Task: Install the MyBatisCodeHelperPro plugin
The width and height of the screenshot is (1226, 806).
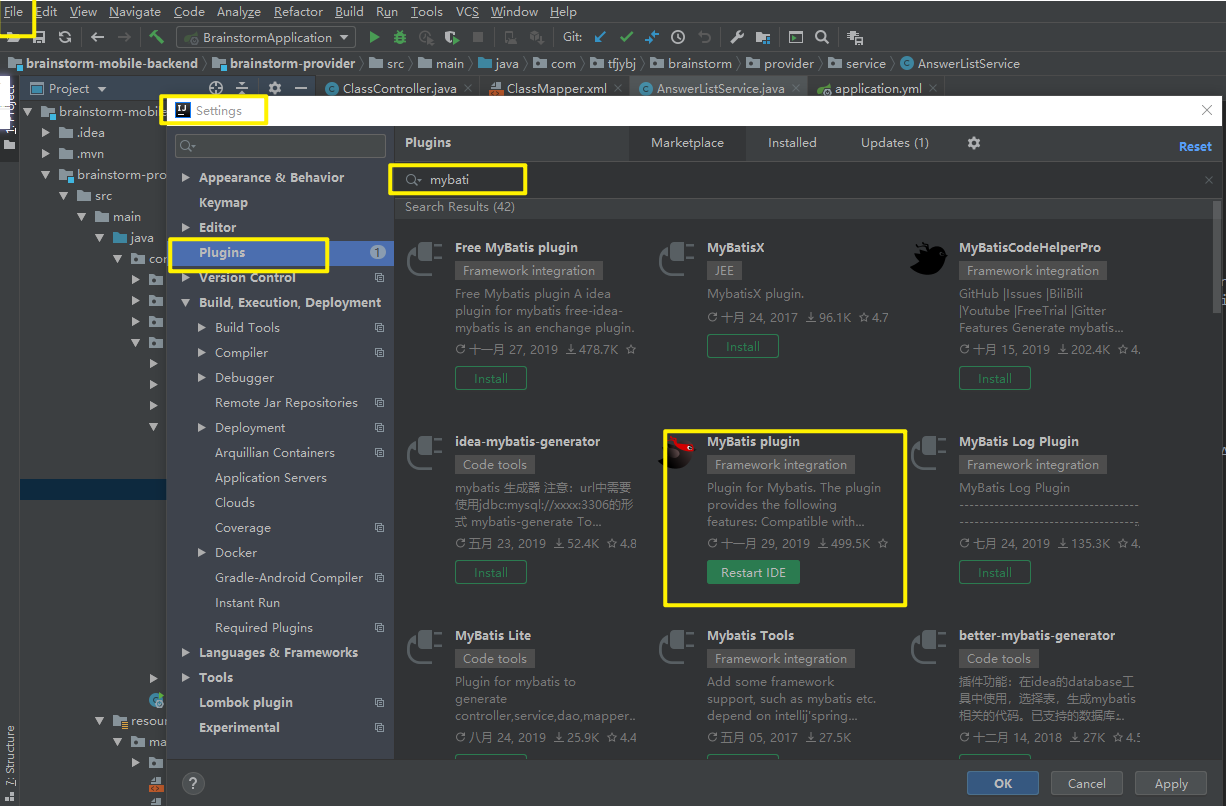Action: tap(995, 379)
